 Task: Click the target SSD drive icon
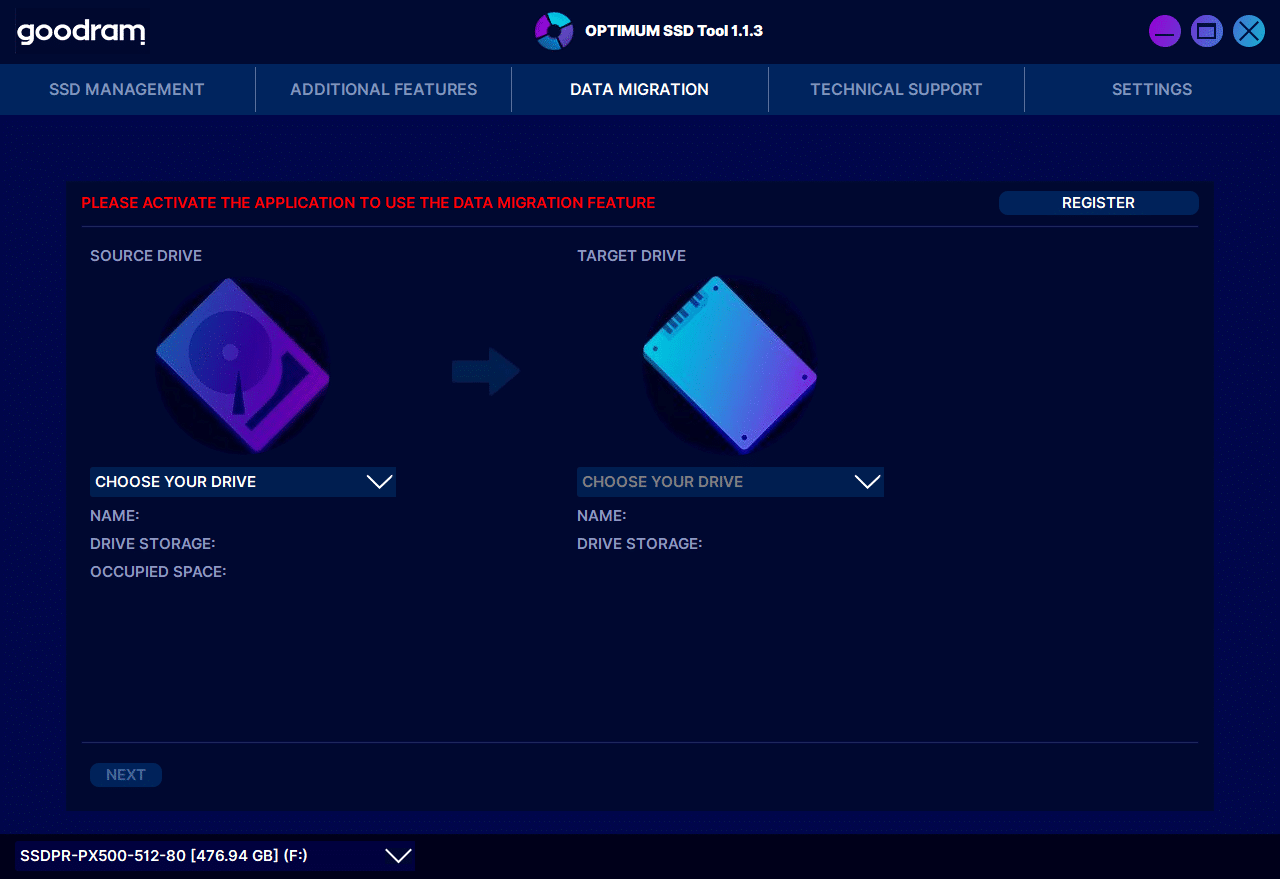[729, 364]
